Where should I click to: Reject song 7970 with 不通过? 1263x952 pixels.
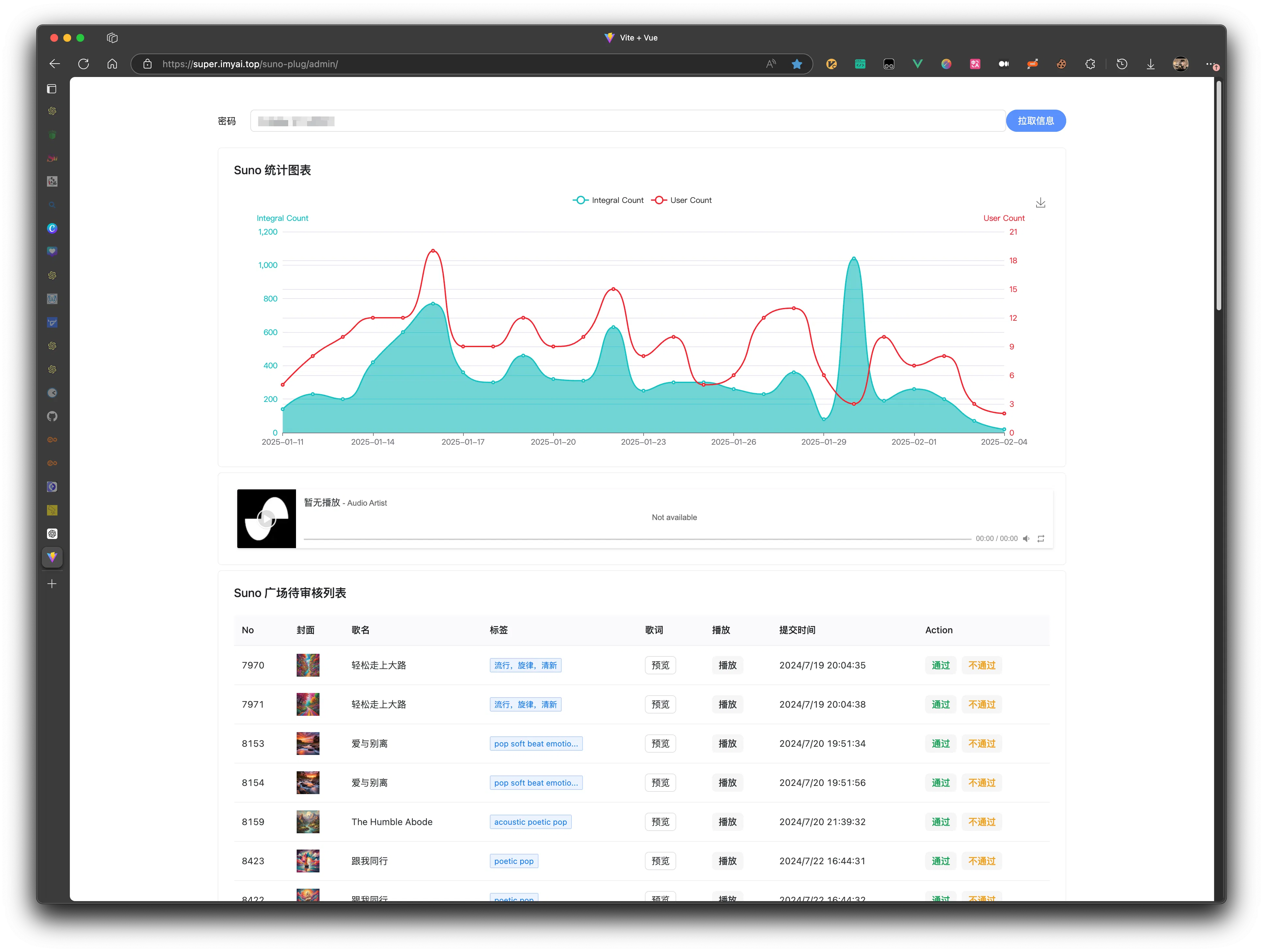tap(981, 665)
